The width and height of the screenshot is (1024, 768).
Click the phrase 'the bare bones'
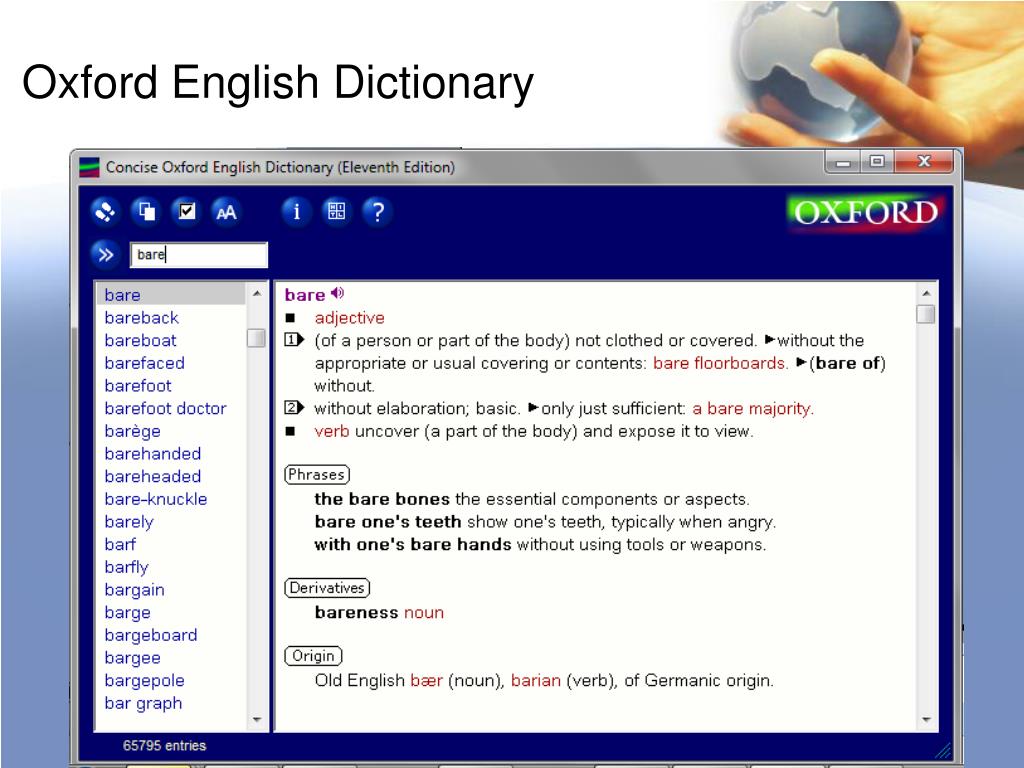pyautogui.click(x=382, y=500)
